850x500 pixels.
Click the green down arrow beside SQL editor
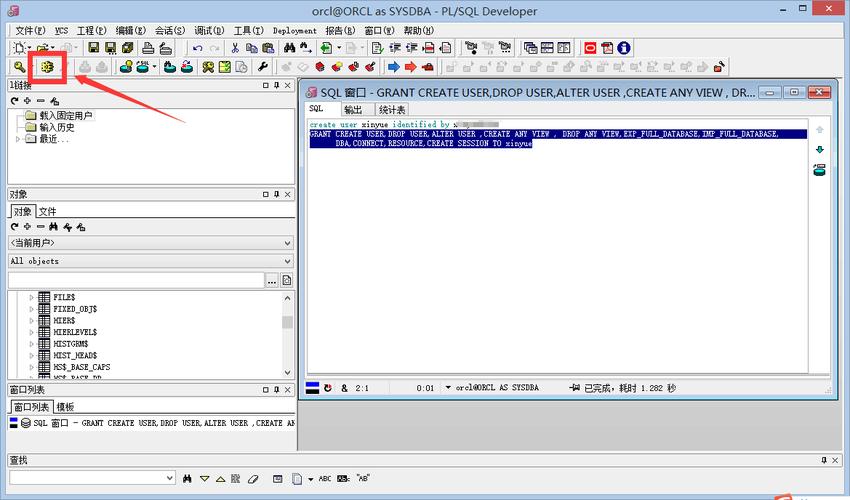pos(820,150)
